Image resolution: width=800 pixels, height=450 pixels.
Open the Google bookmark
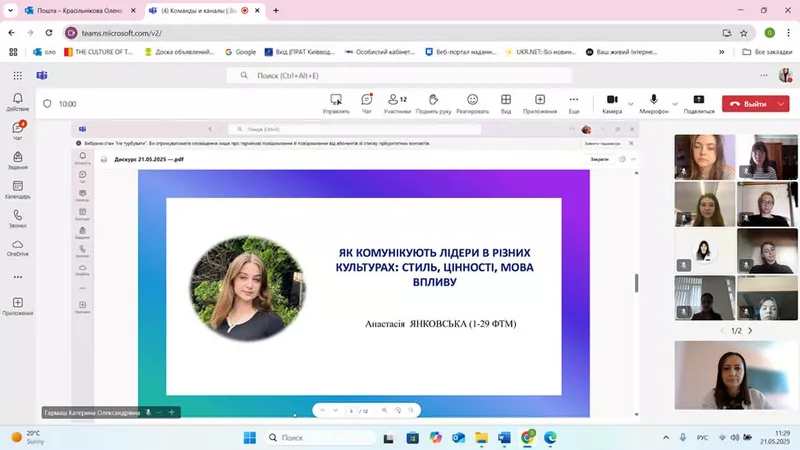click(x=241, y=52)
